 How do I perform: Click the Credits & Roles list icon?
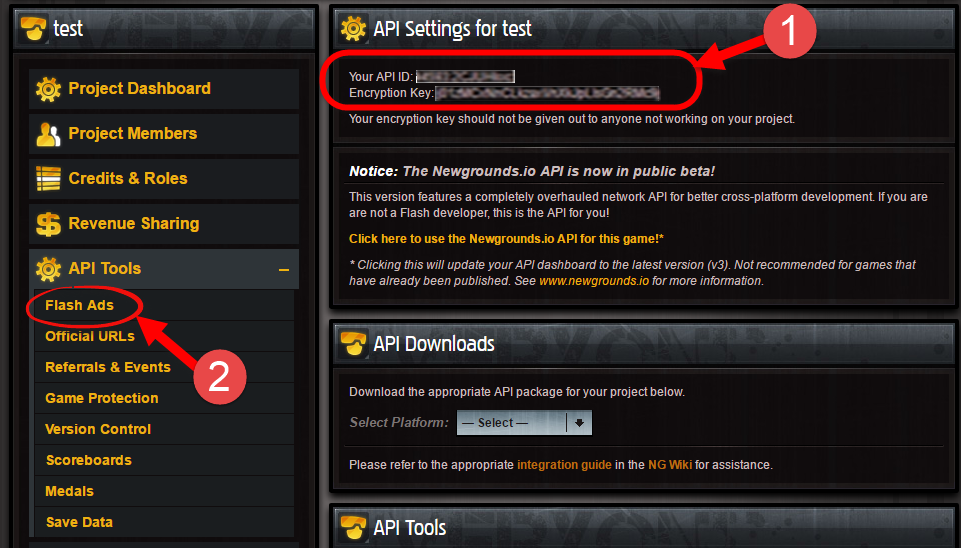[48, 179]
